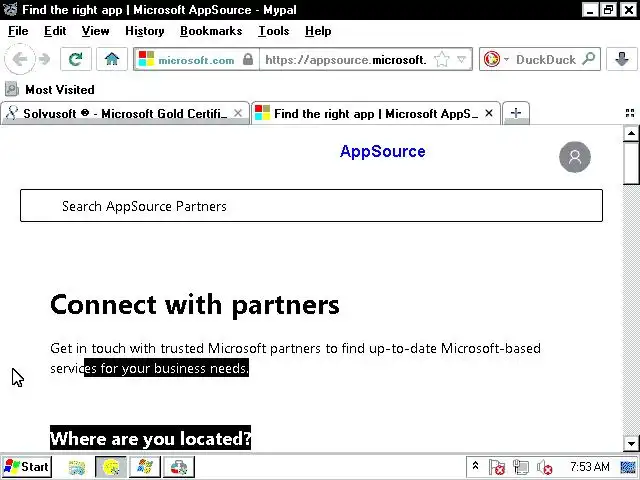
Task: Open the Help menu
Action: point(318,31)
